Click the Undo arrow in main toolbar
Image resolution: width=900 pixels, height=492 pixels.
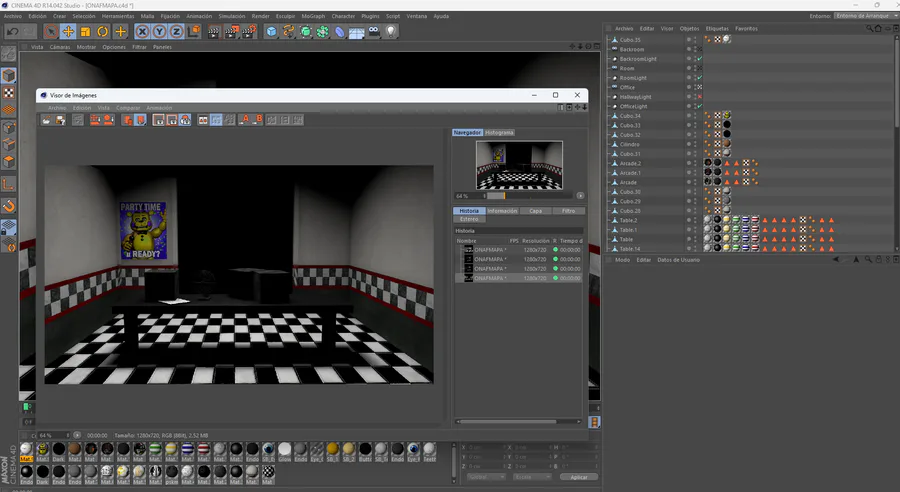pyautogui.click(x=13, y=32)
